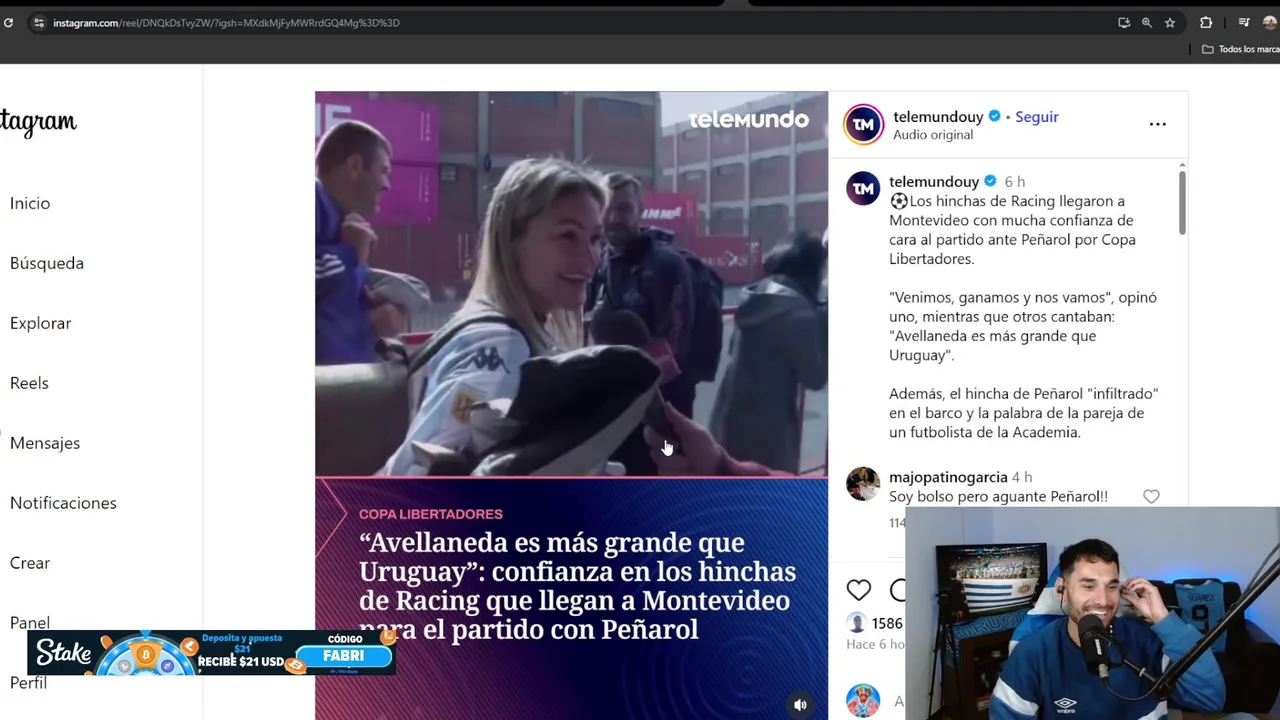Open Todos los marcadores bookmarks folder
The image size is (1280, 720).
[x=1241, y=49]
